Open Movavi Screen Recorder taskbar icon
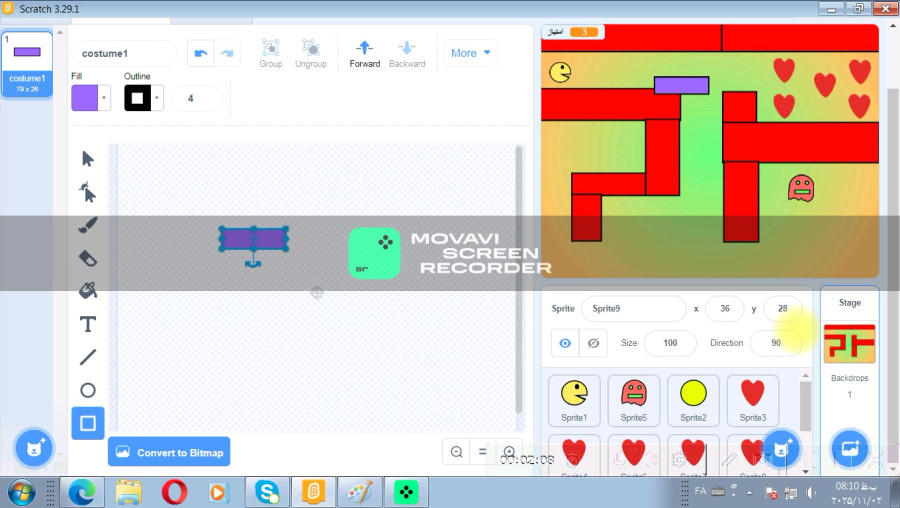 tap(406, 493)
